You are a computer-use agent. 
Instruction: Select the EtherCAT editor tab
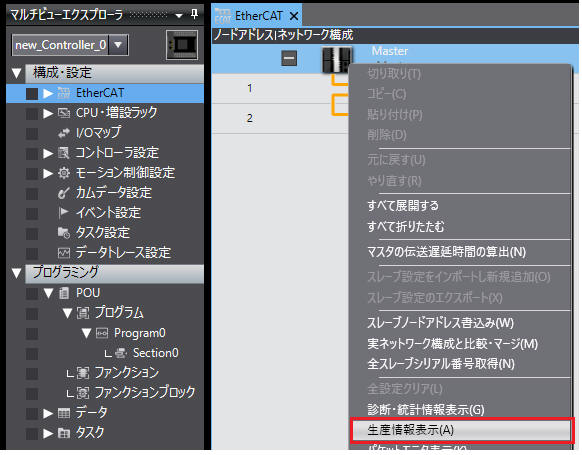click(x=257, y=16)
